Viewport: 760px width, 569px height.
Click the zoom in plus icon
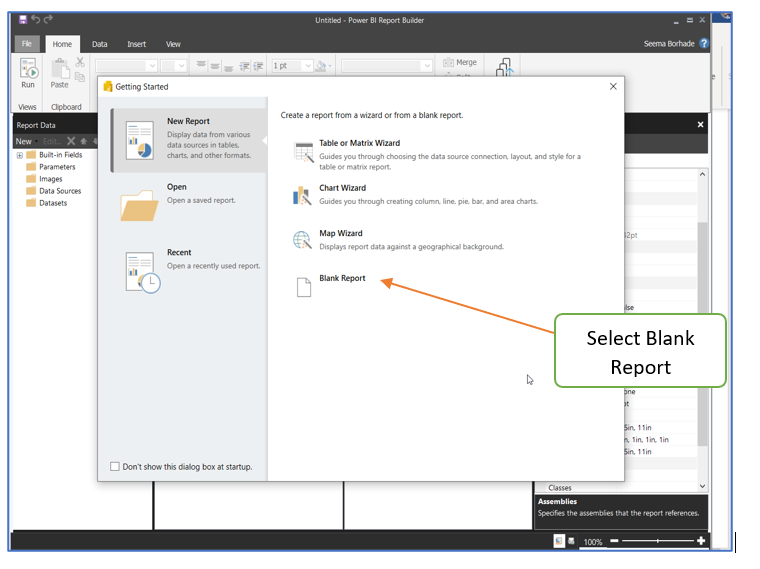tap(701, 541)
